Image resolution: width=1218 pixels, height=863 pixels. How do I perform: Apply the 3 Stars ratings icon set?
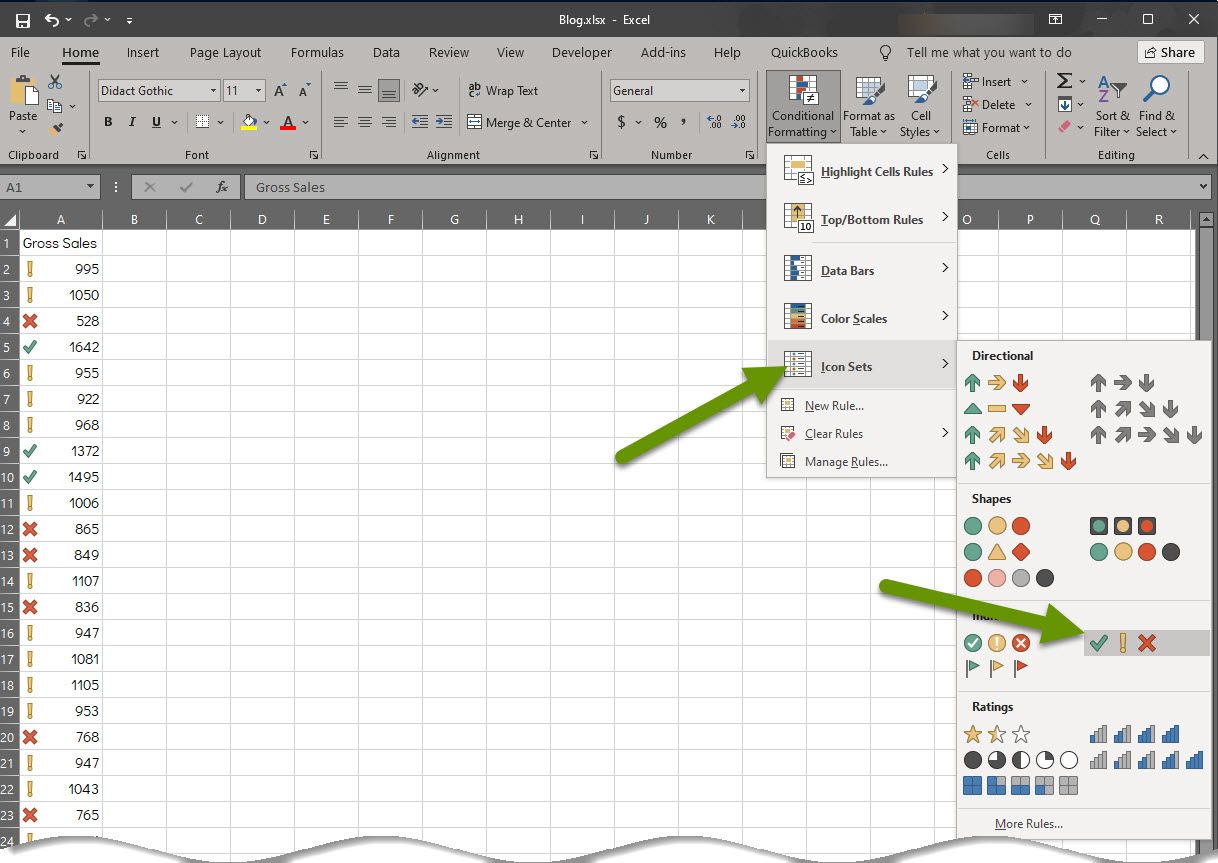tap(996, 733)
